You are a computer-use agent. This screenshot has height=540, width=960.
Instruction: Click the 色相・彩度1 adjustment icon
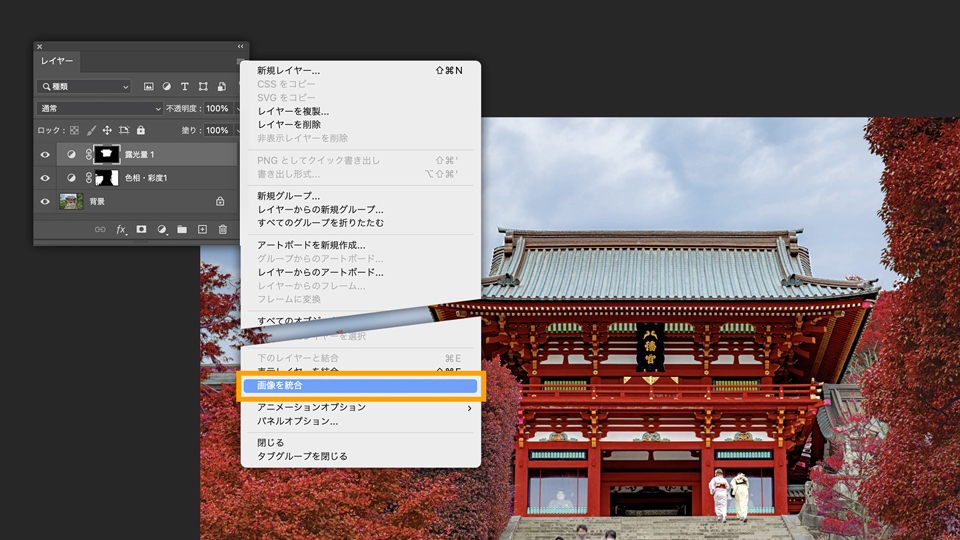(71, 178)
